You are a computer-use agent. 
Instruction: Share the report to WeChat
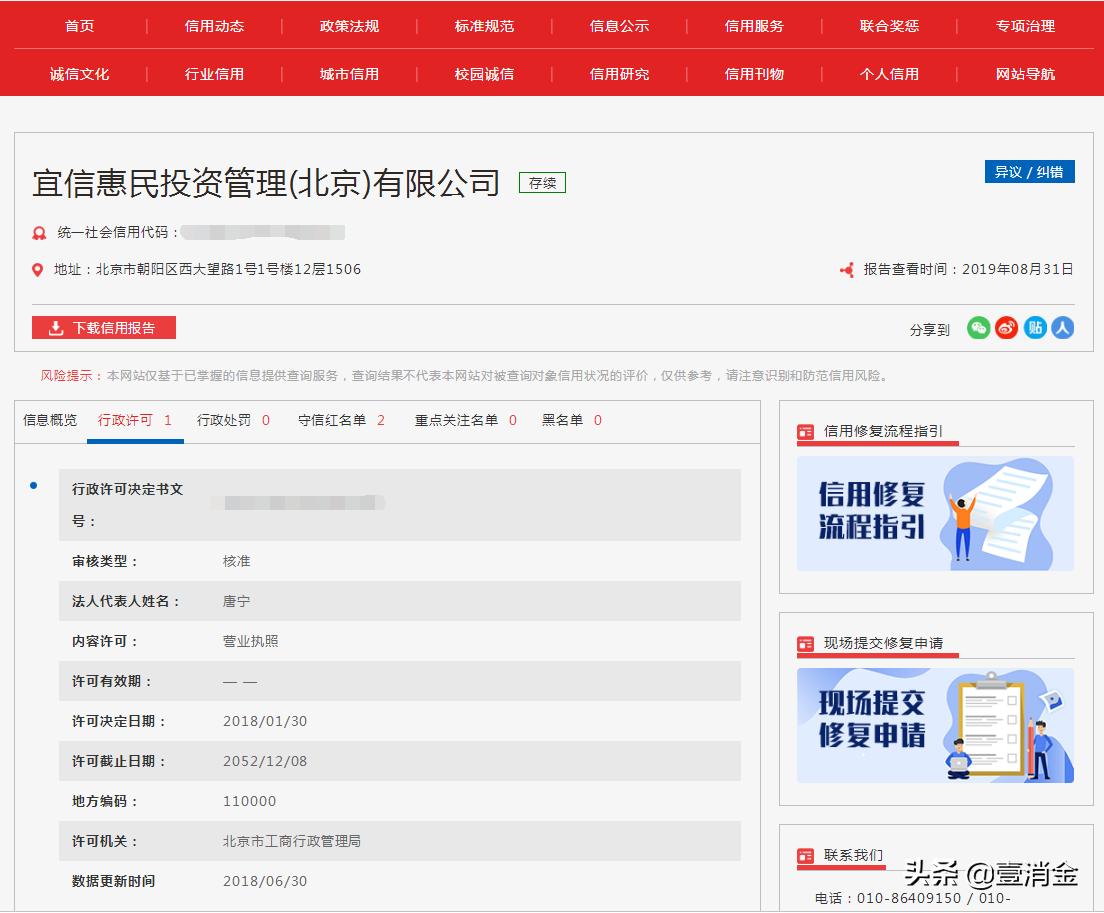click(x=979, y=327)
